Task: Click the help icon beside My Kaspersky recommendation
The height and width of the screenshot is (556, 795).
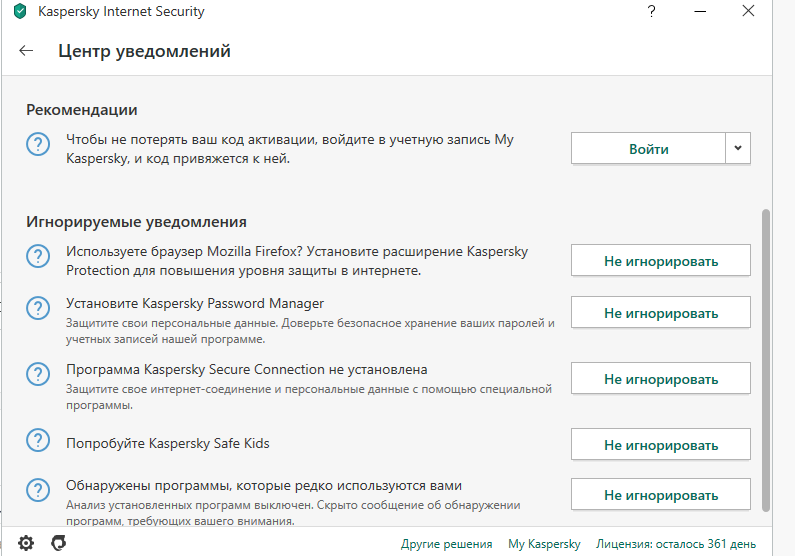Action: click(38, 145)
